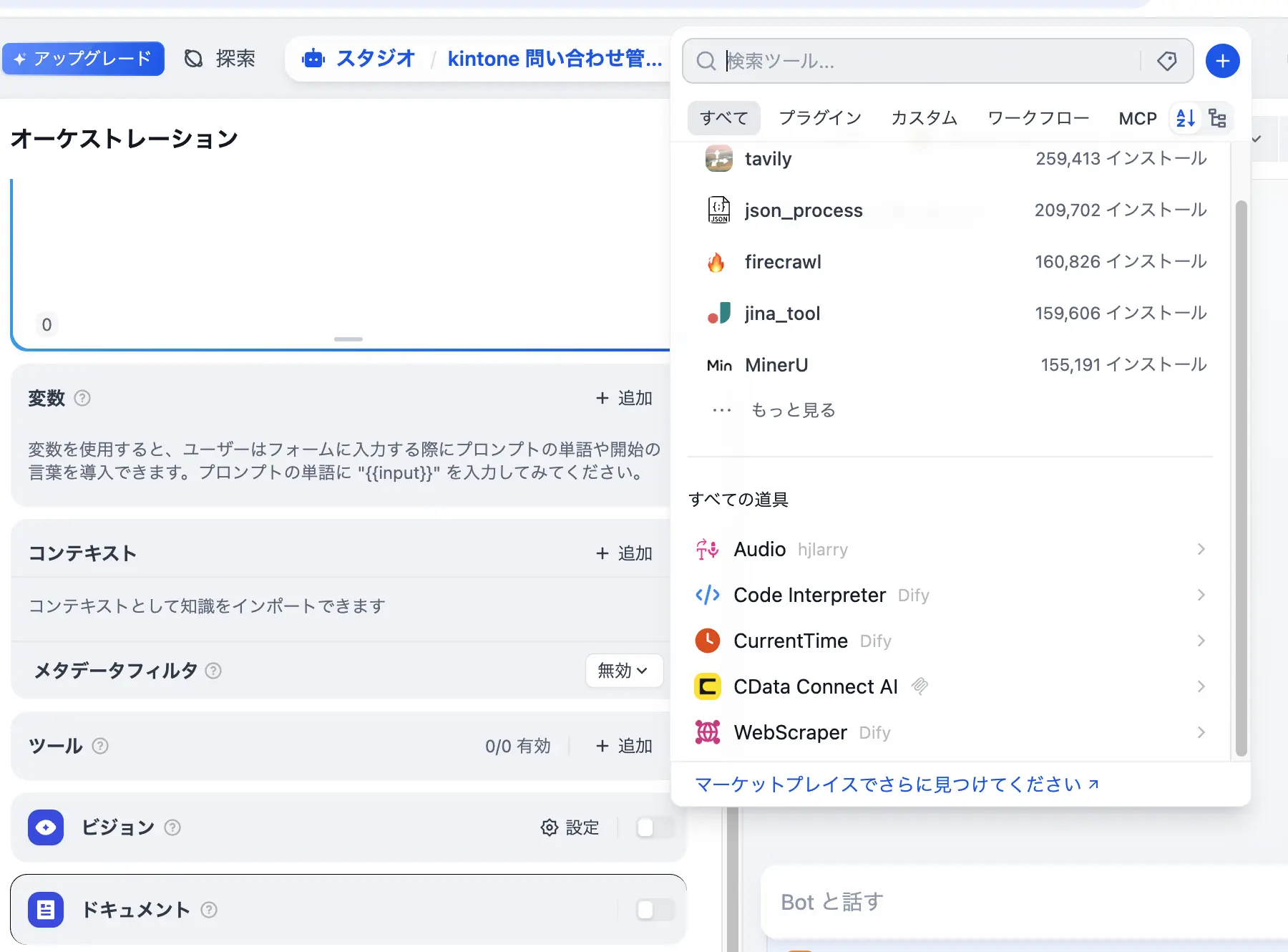This screenshot has height=952, width=1288.
Task: Add a tool with ツール 追加
Action: [624, 746]
